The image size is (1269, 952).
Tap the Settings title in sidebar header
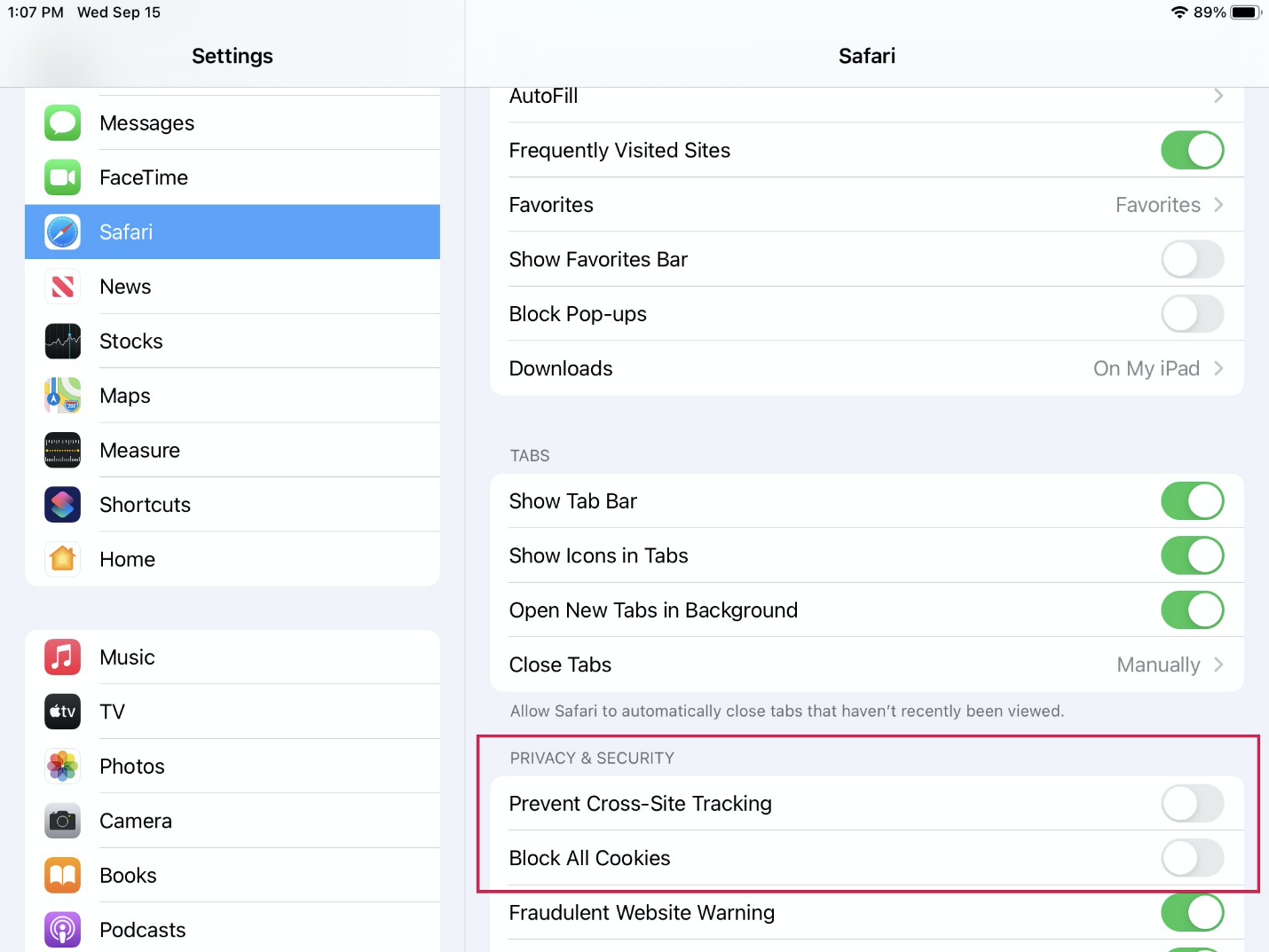point(233,56)
